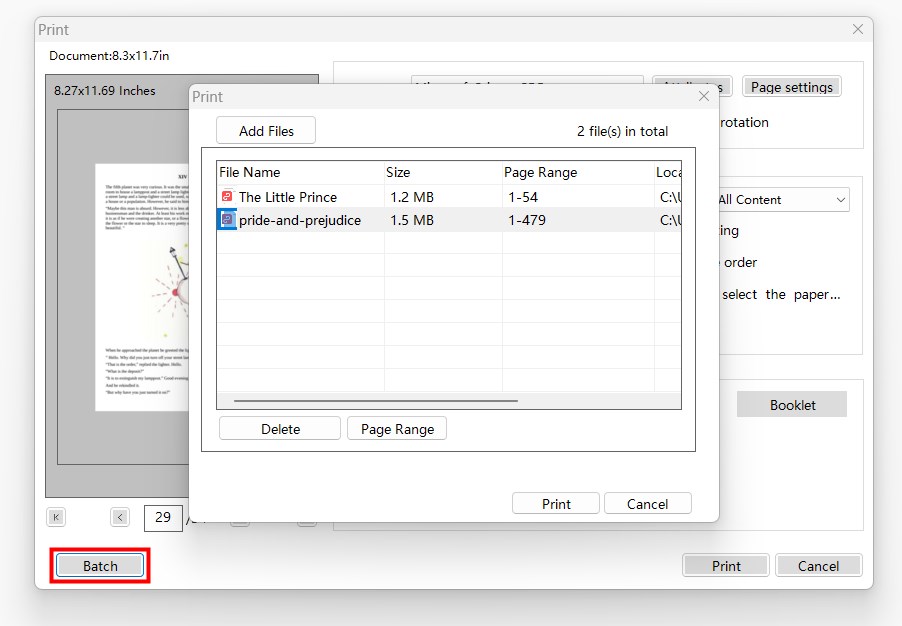This screenshot has height=626, width=902.
Task: Click the PDF icon beside The Little Prince
Action: (227, 196)
